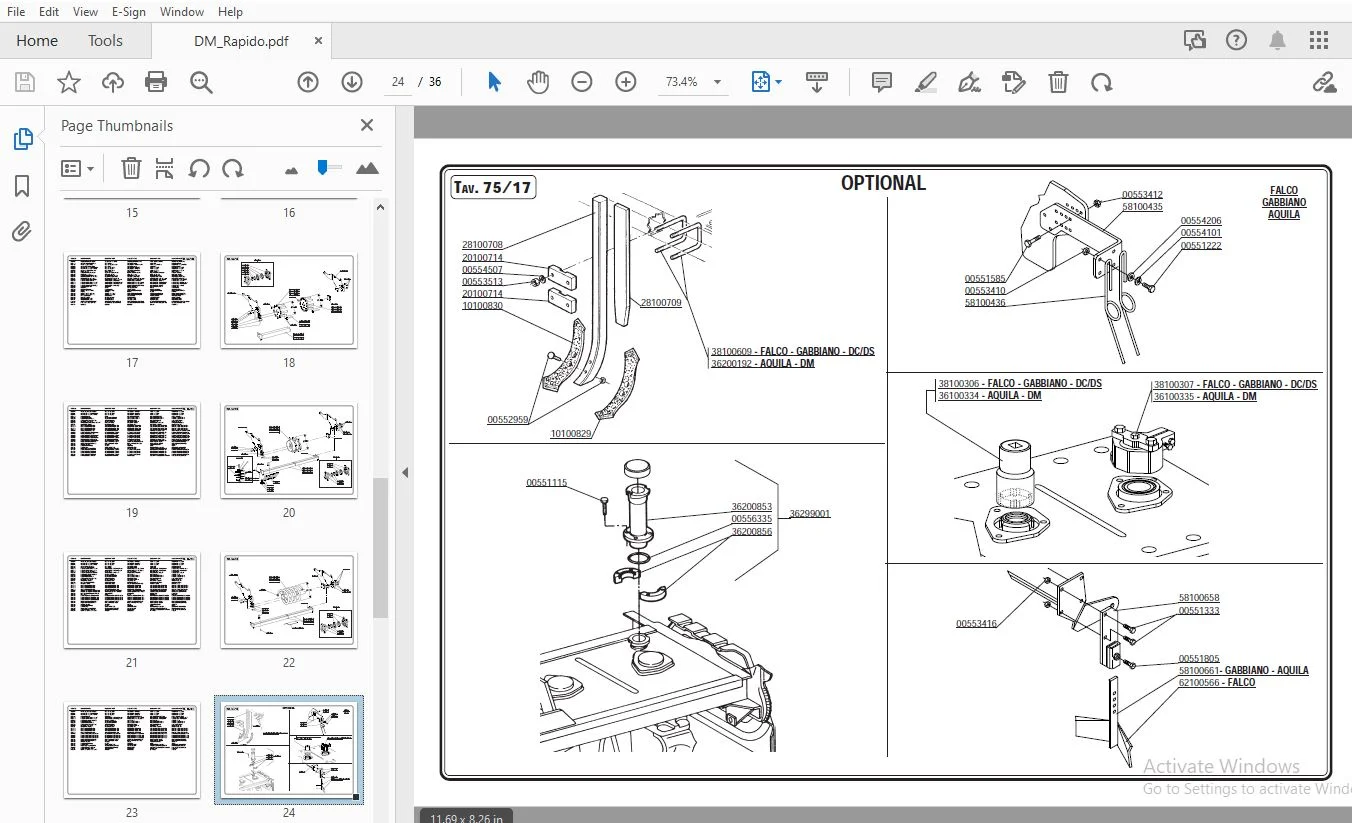Close the DM_Rapido.pdf tab
The image size is (1352, 823).
318,41
